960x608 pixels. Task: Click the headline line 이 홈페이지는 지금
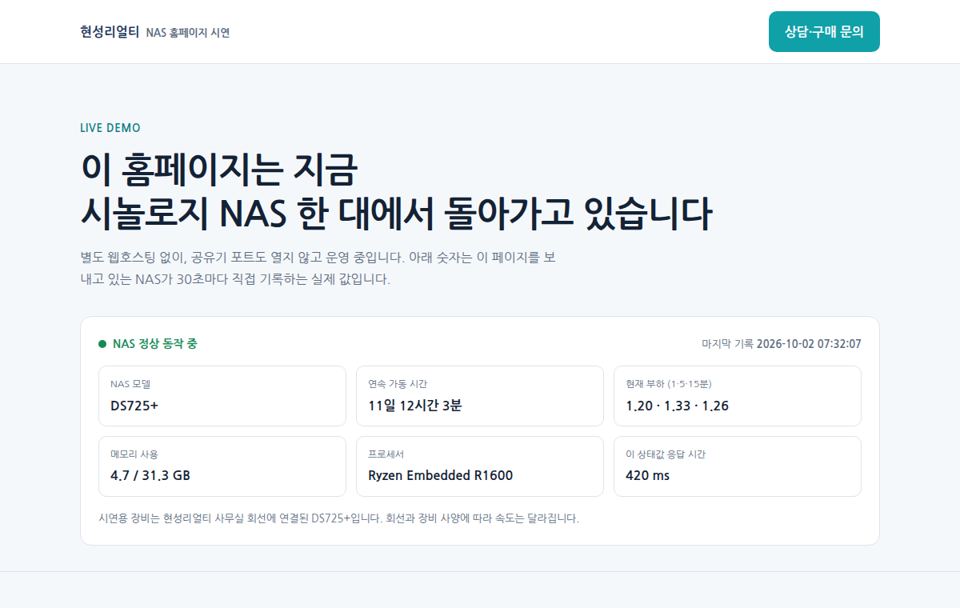click(219, 170)
